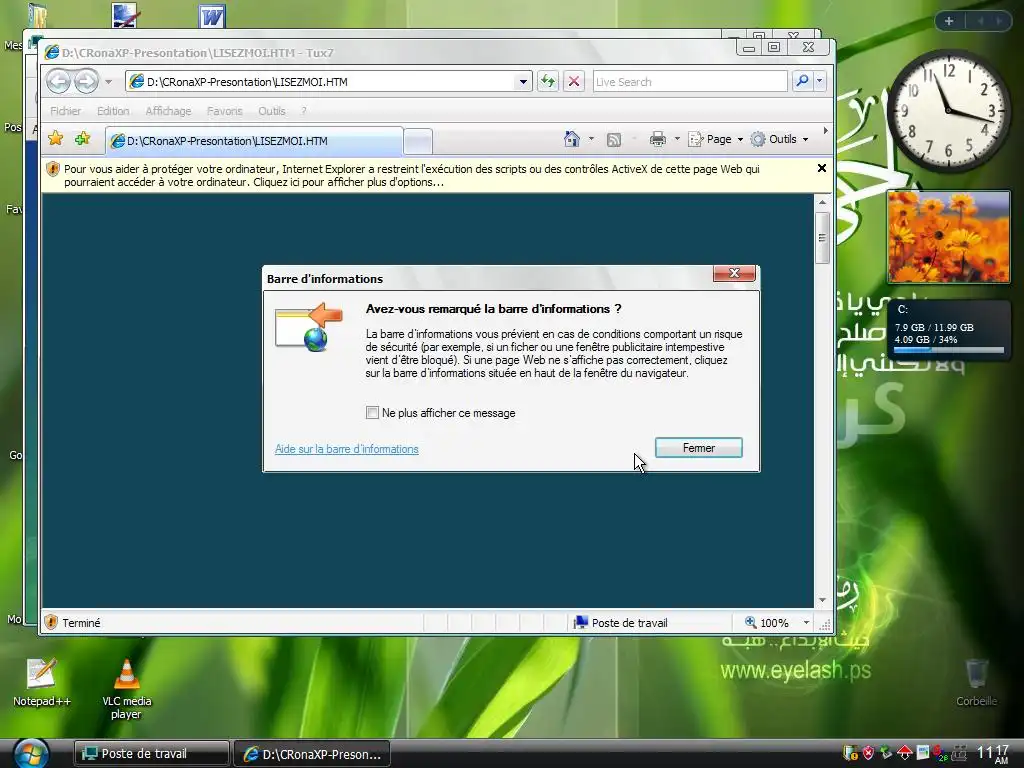Click the flower slideshow gadget picture
The height and width of the screenshot is (768, 1024).
pos(948,236)
